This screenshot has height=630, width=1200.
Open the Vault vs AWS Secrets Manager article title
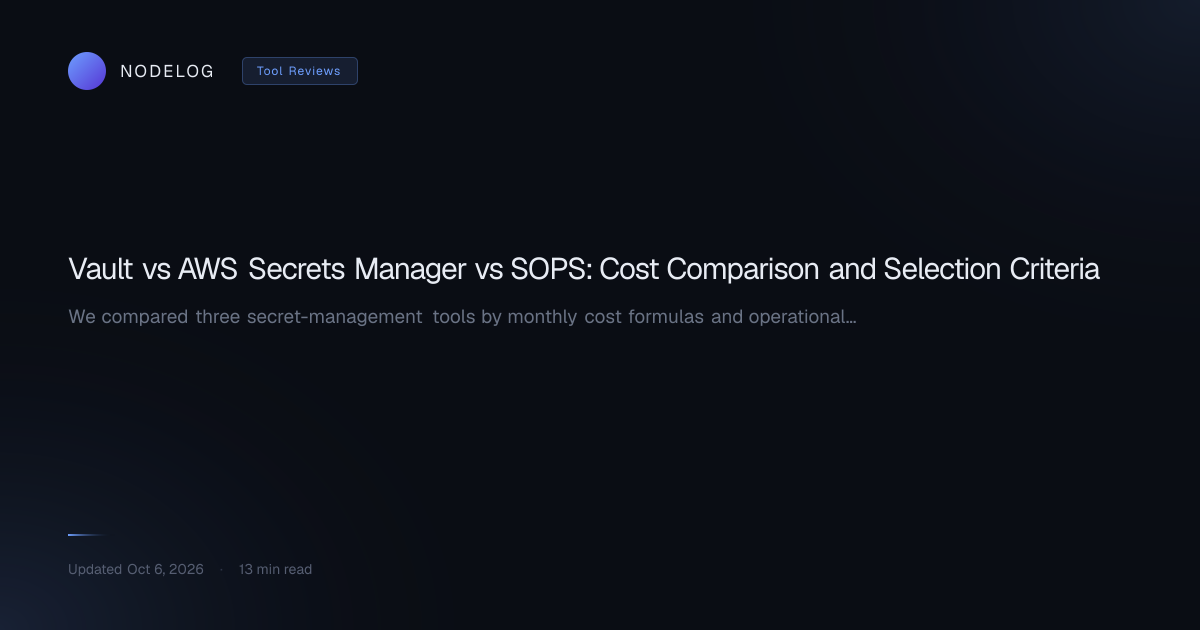point(584,269)
